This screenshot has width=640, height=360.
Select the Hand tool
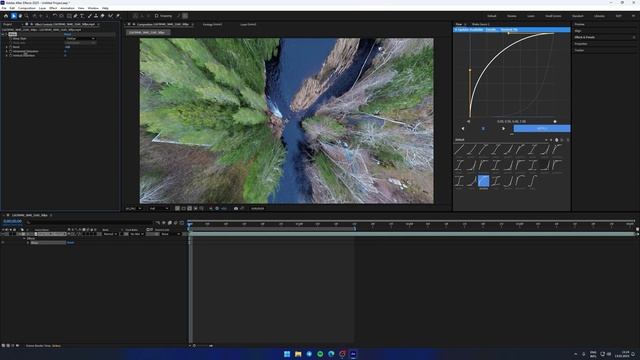(20, 16)
